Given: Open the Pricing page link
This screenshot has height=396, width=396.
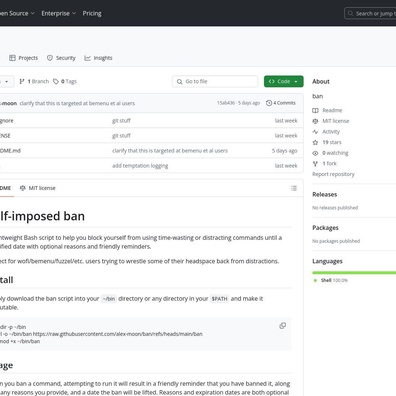Looking at the screenshot, I should (x=92, y=13).
